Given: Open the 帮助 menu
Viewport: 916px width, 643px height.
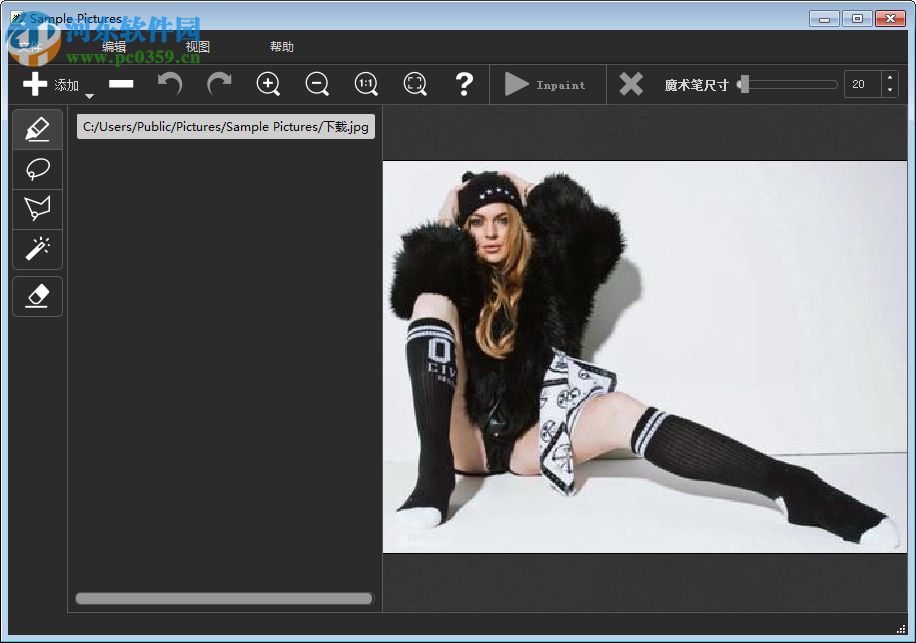Looking at the screenshot, I should 282,47.
